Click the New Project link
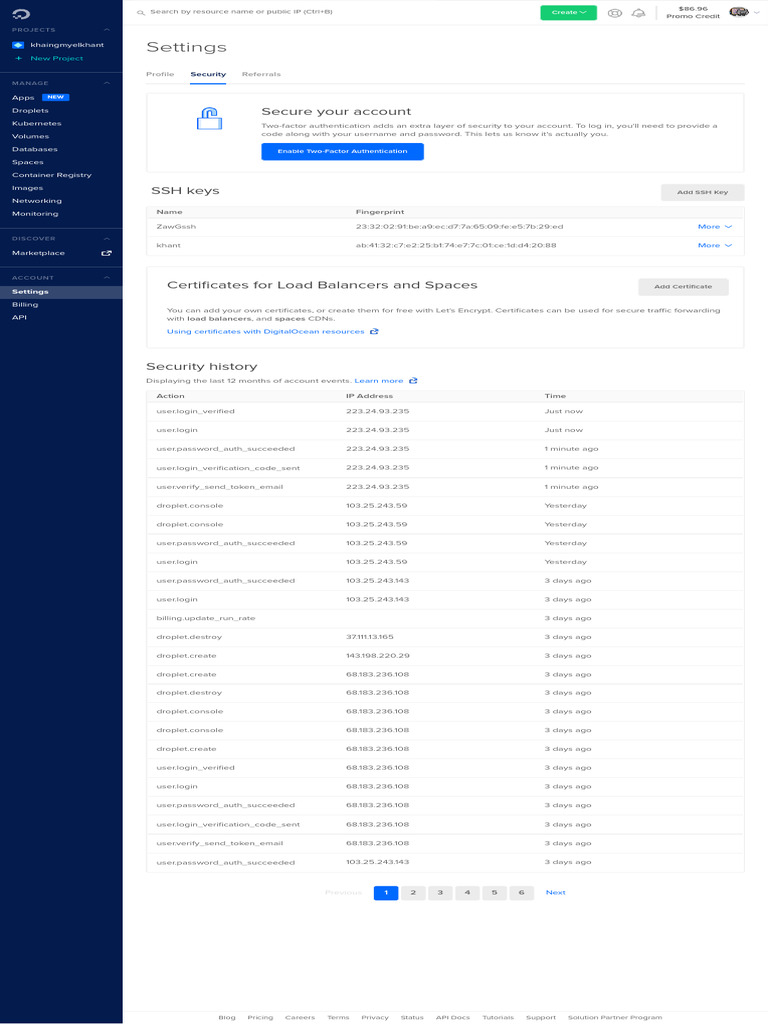This screenshot has width=768, height=1024. pos(57,58)
